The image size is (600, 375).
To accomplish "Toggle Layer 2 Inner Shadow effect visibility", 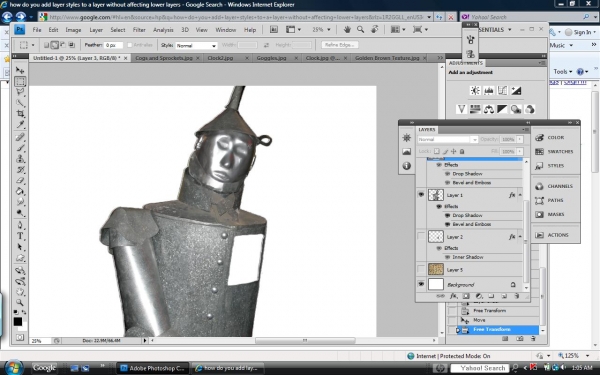I will pos(447,257).
